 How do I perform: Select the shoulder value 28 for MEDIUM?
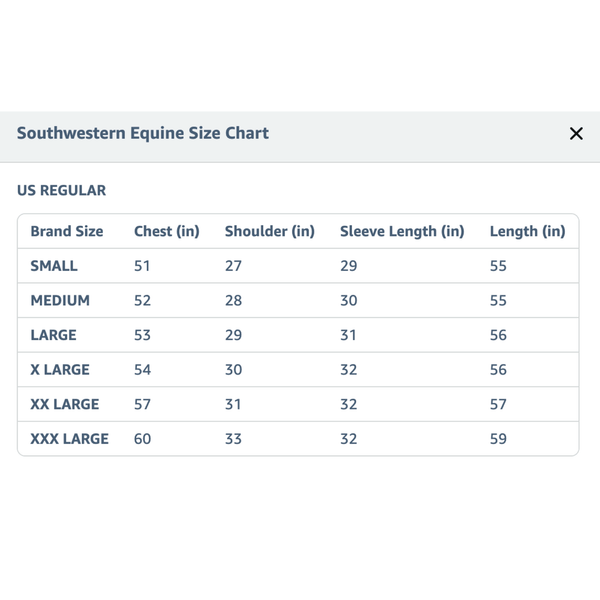(x=233, y=300)
